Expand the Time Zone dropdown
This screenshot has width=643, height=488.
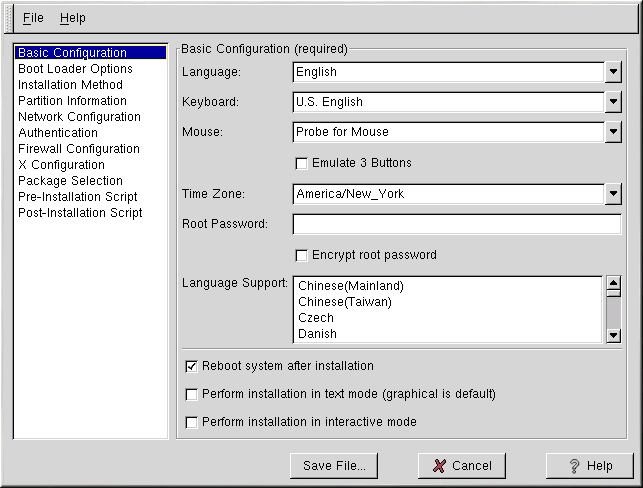[613, 194]
